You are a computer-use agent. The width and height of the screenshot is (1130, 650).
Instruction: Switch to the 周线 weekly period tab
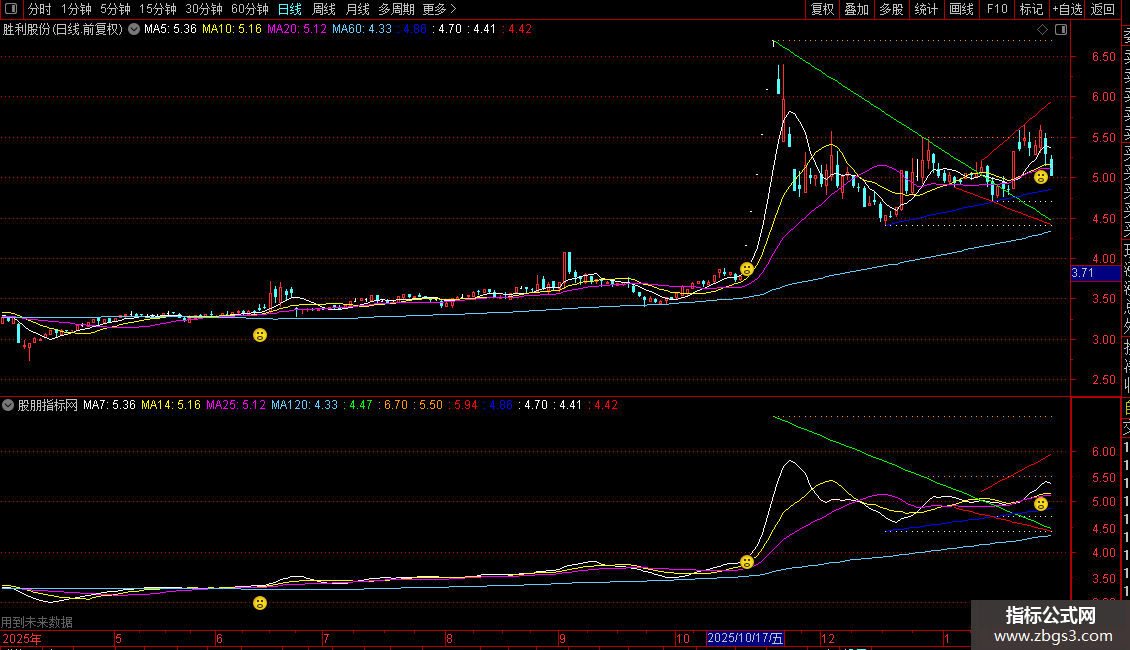pos(324,9)
